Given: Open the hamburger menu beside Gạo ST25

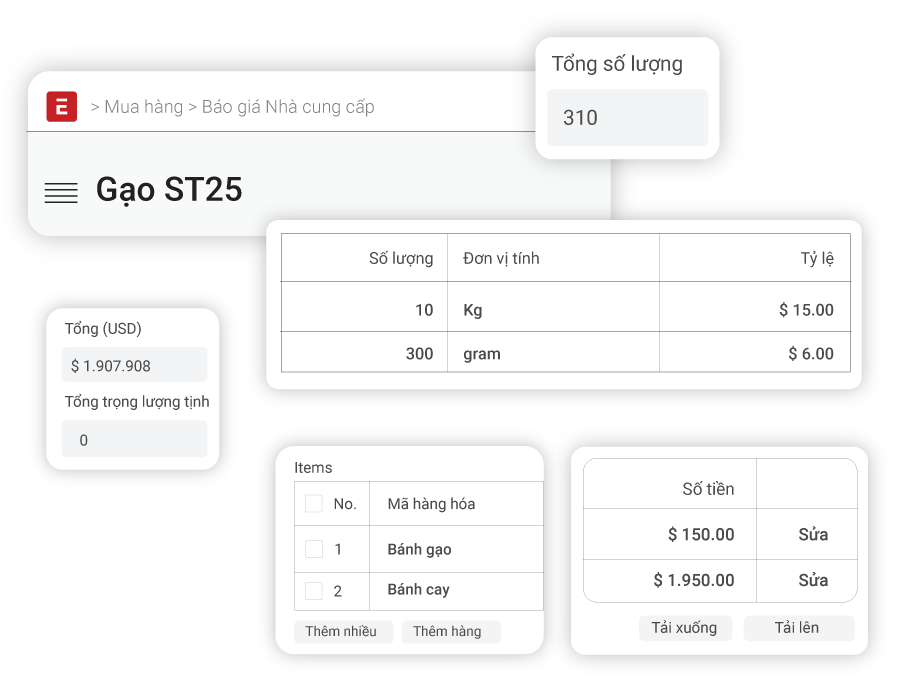Looking at the screenshot, I should [61, 192].
